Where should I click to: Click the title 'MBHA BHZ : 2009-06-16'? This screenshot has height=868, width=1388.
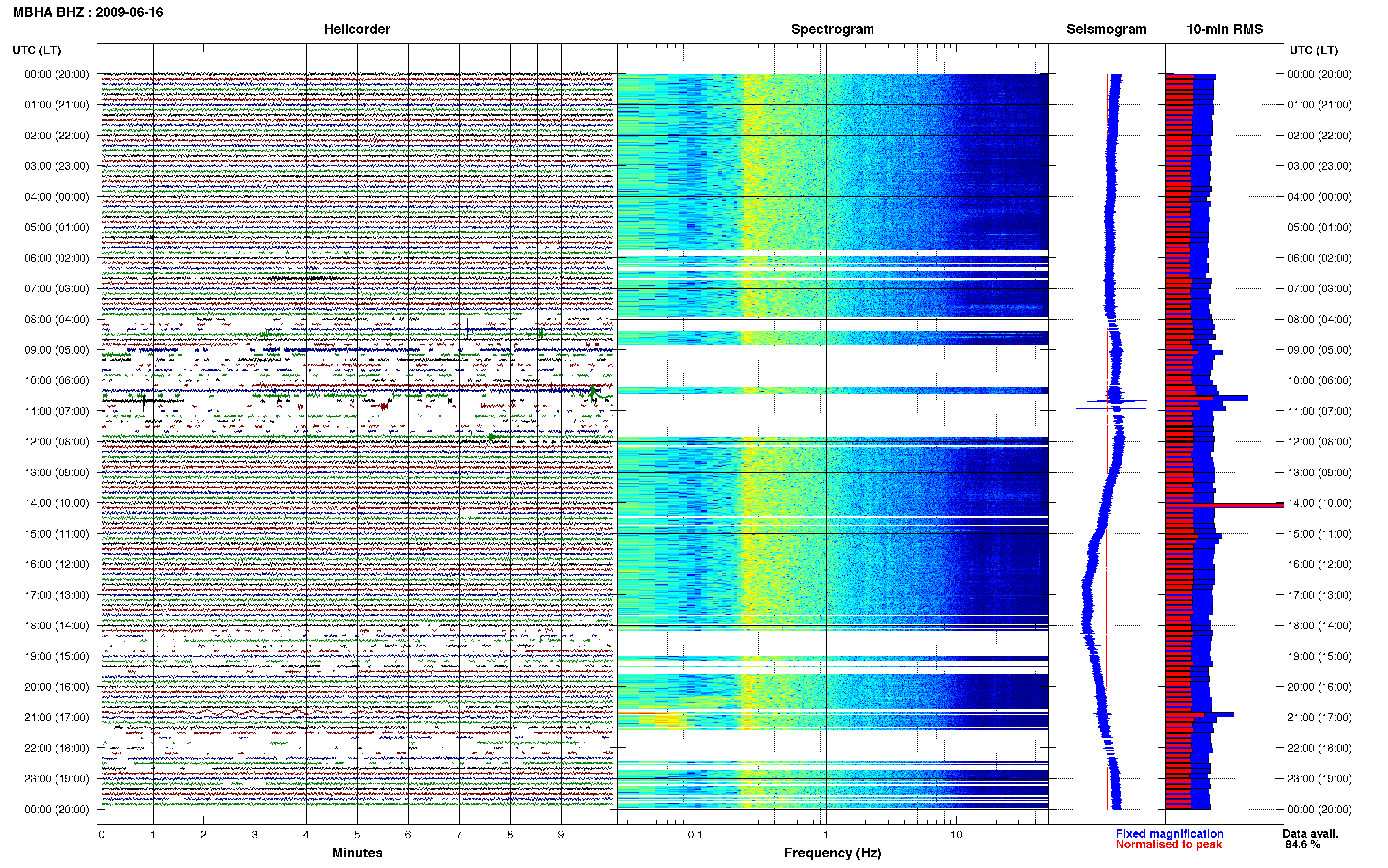click(x=88, y=12)
